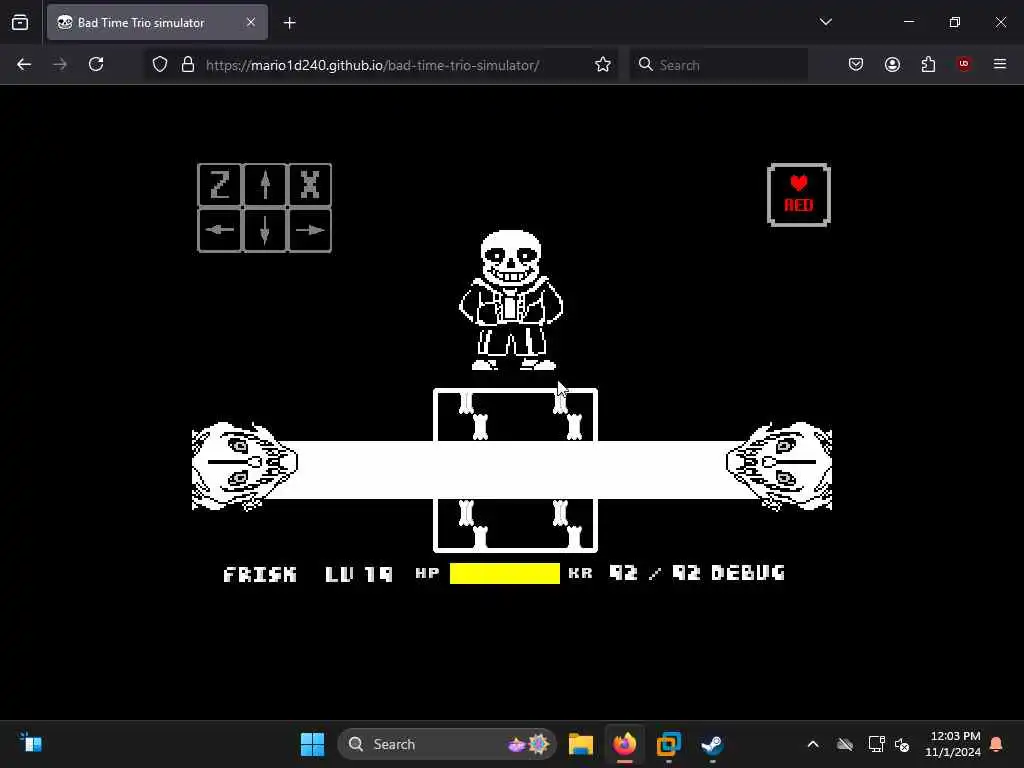This screenshot has height=768, width=1024.
Task: Click the browser Search field
Action: tap(719, 65)
